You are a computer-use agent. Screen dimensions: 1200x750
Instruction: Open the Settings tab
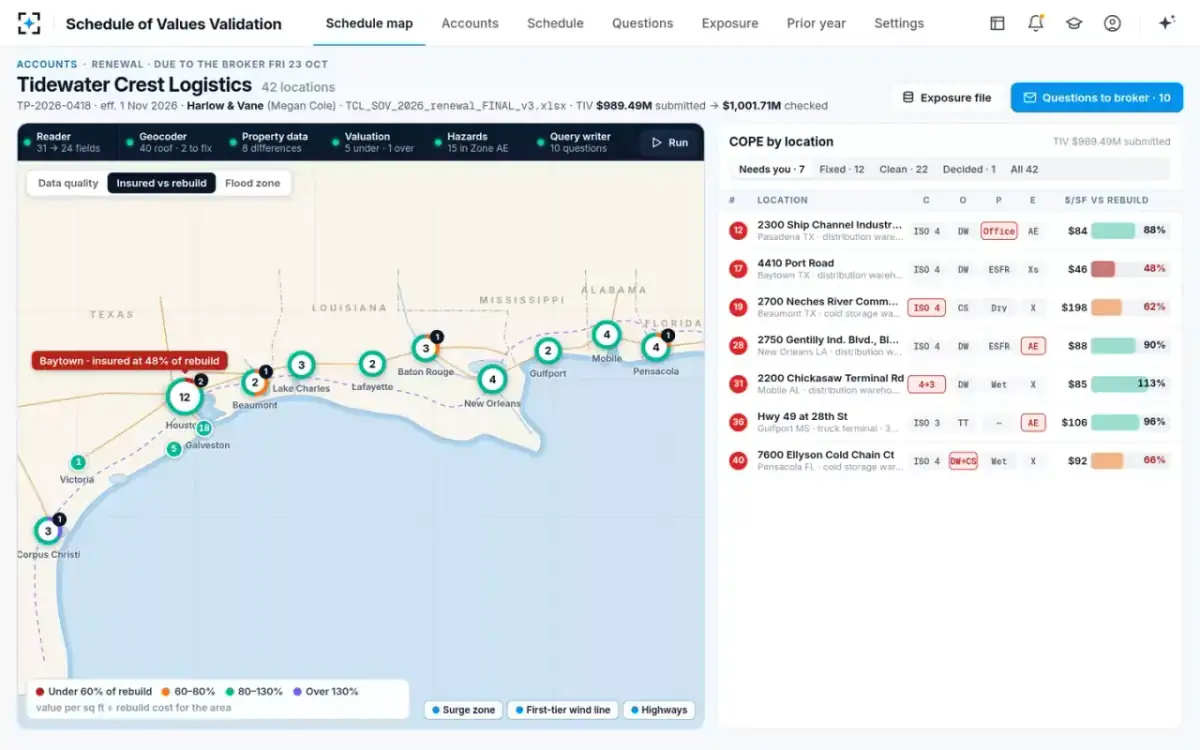pyautogui.click(x=899, y=23)
